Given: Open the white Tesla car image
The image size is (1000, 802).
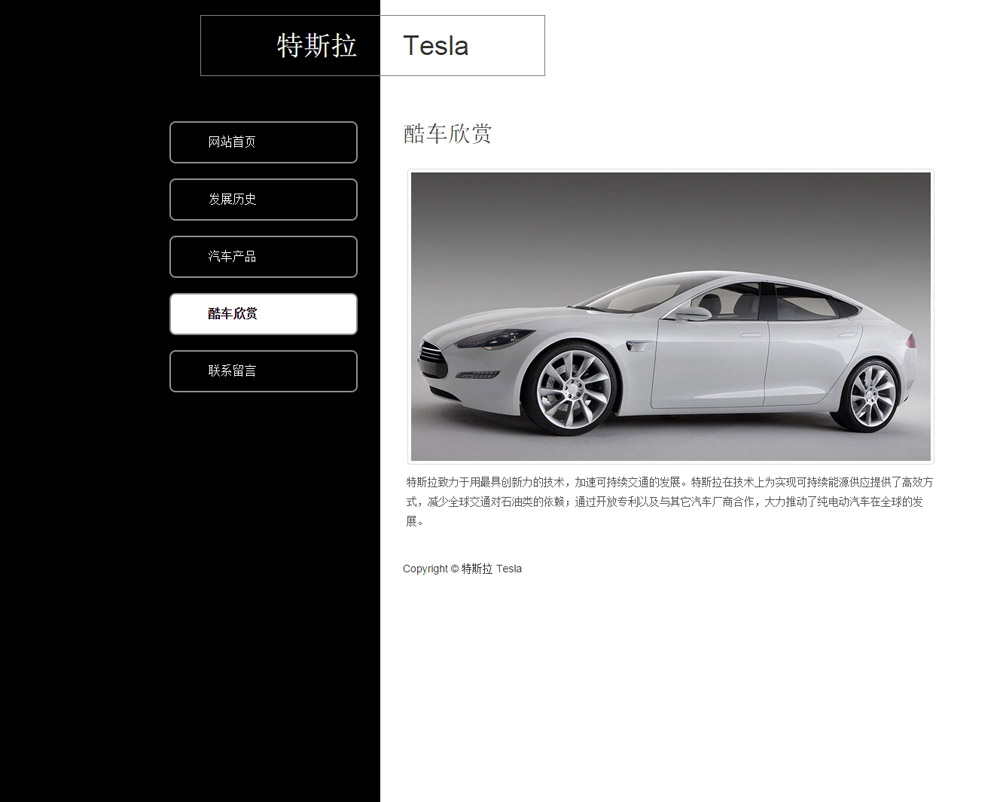Looking at the screenshot, I should pyautogui.click(x=670, y=316).
